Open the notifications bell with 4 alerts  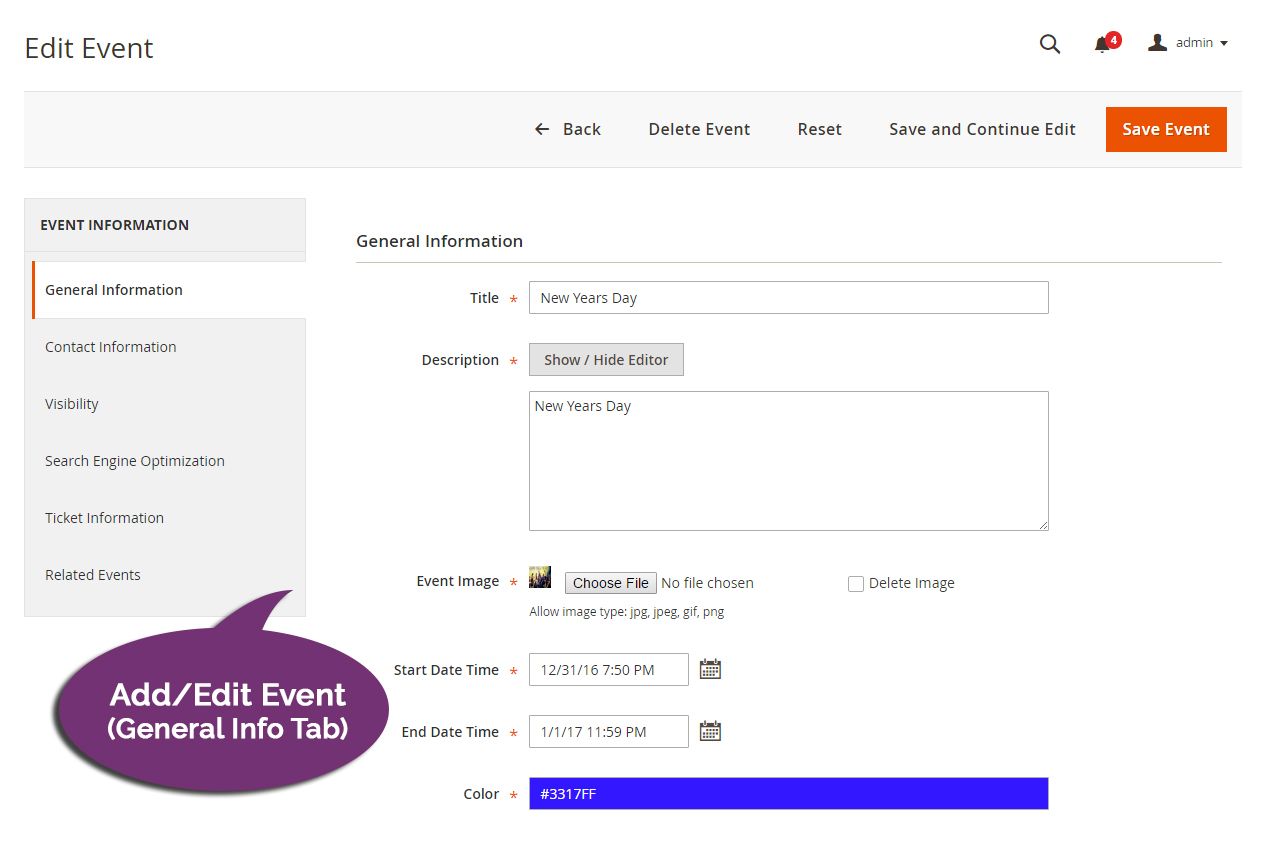click(1103, 45)
